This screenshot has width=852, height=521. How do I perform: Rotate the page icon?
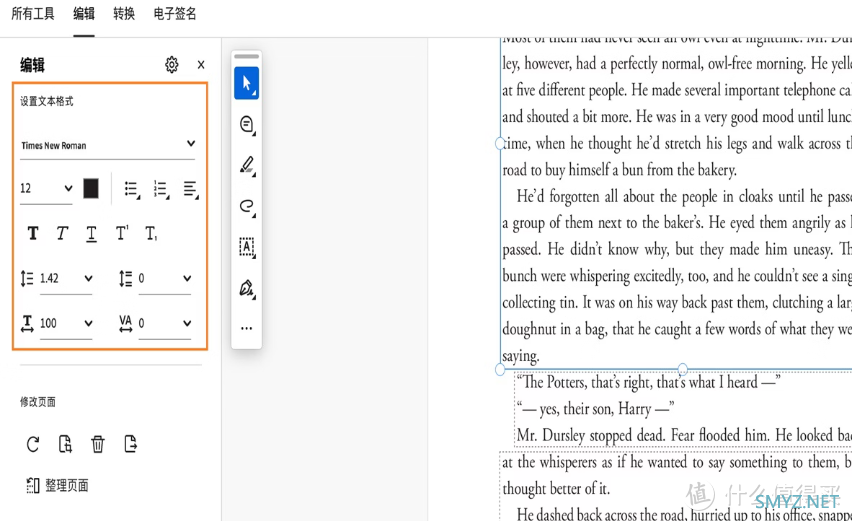pyautogui.click(x=33, y=444)
